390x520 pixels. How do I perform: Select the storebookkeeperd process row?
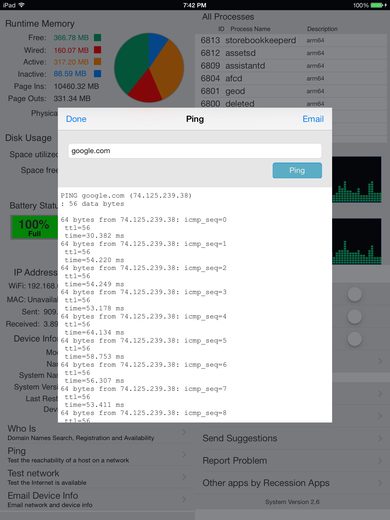(292, 40)
